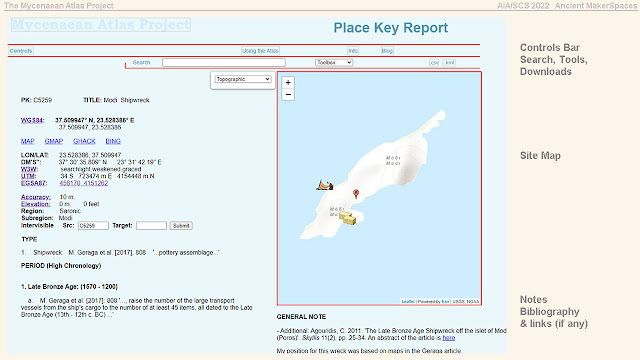This screenshot has height=360, width=640.
Task: Open the Blog menu item
Action: (x=387, y=51)
